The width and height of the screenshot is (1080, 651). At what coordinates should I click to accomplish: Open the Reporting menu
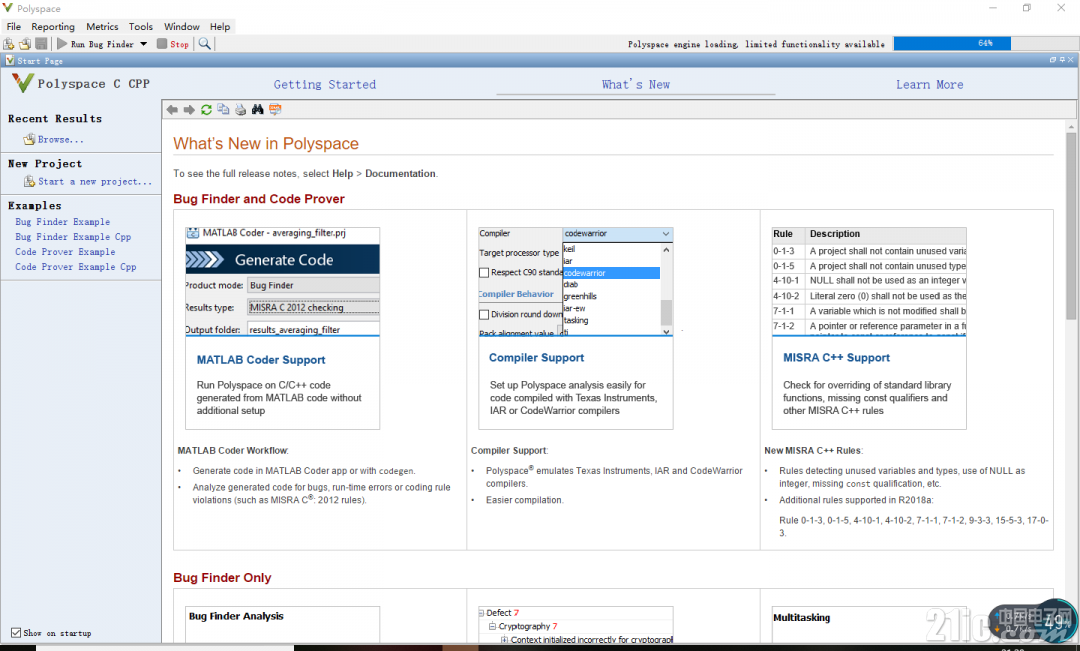coord(53,26)
